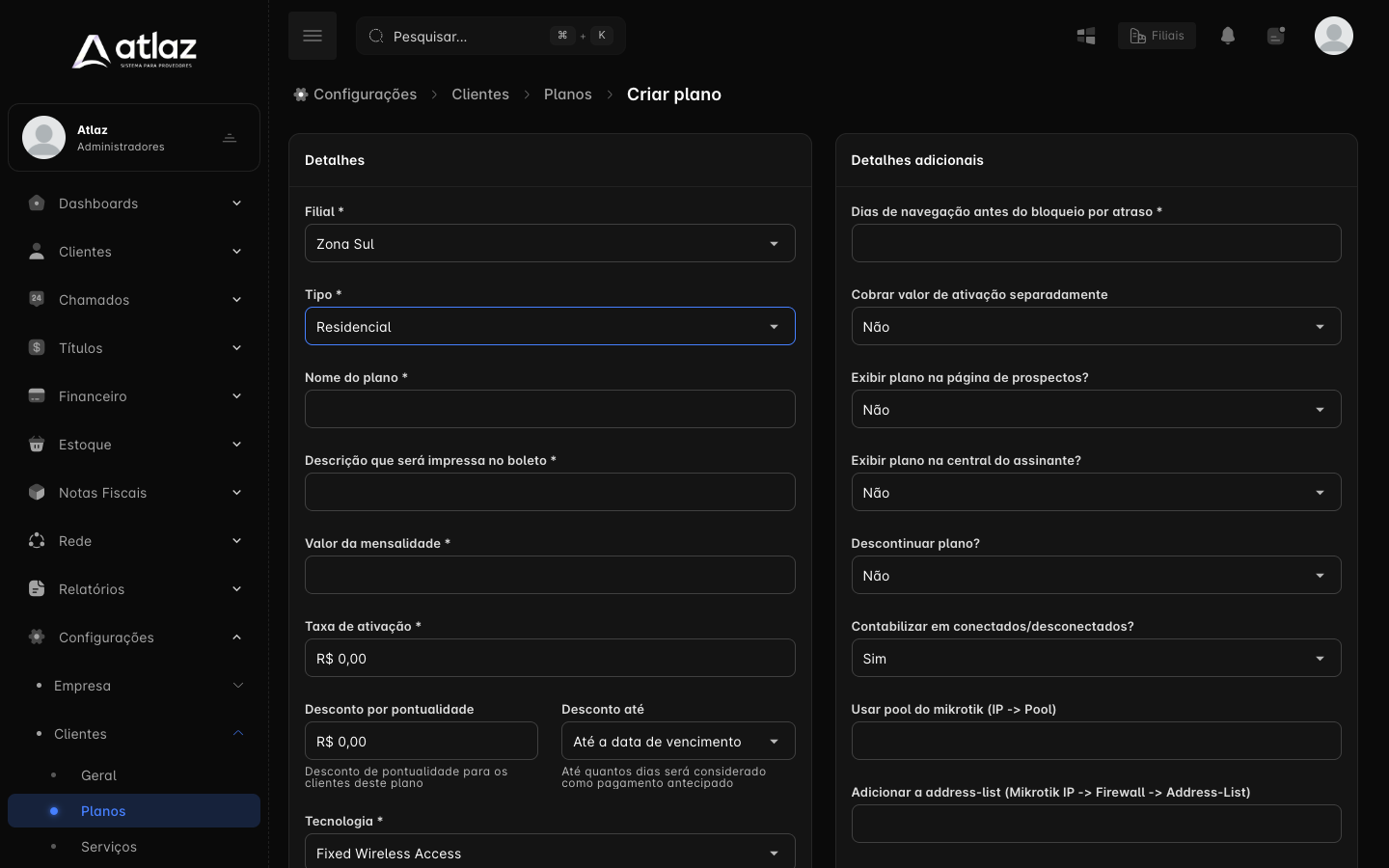
Task: Open the Tecnologia dropdown
Action: [x=550, y=851]
